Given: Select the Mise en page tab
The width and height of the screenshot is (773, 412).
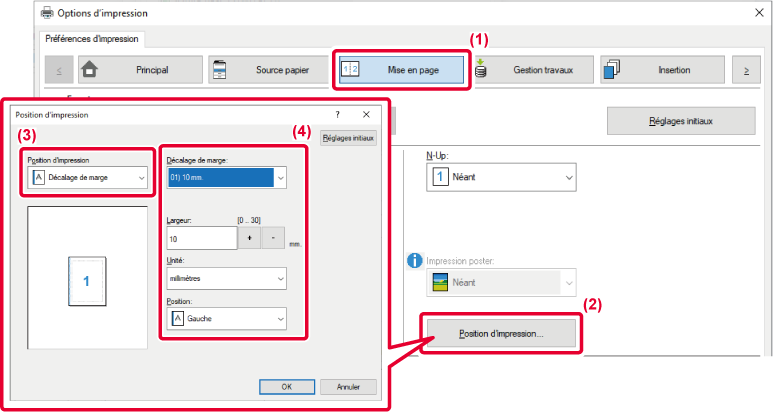Looking at the screenshot, I should tap(402, 70).
